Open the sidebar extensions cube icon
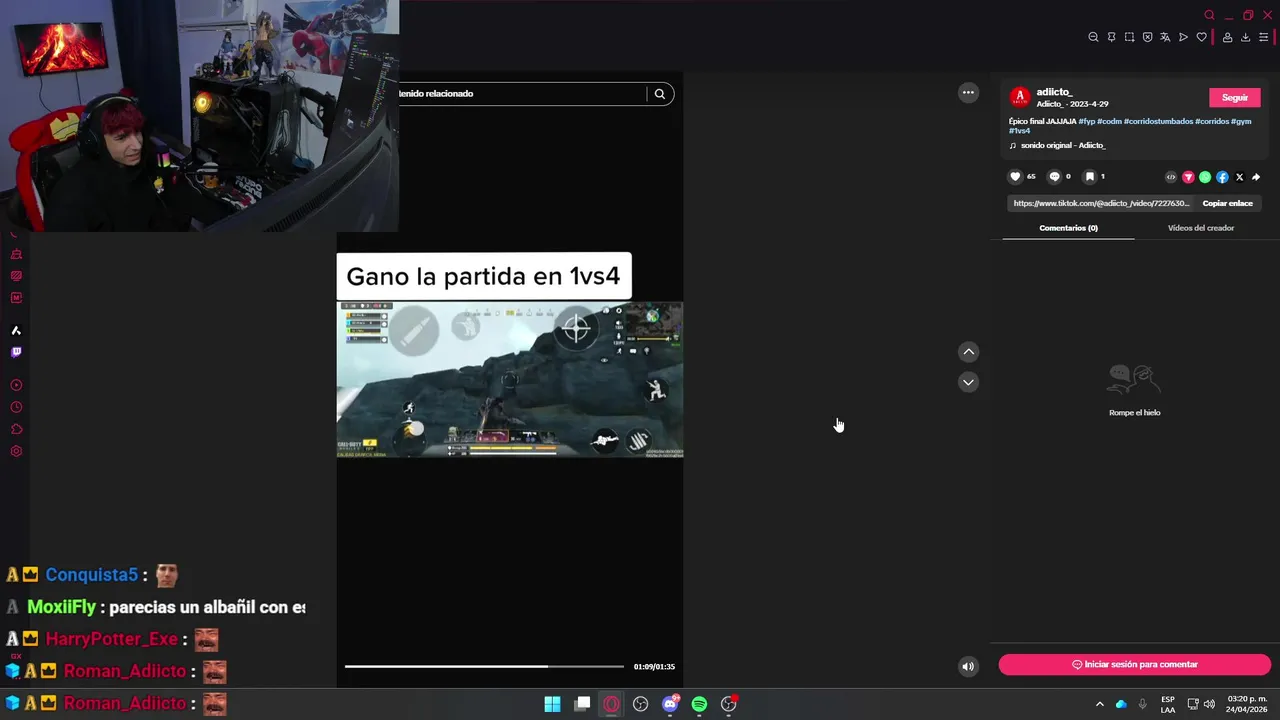This screenshot has height=720, width=1280. [16, 429]
